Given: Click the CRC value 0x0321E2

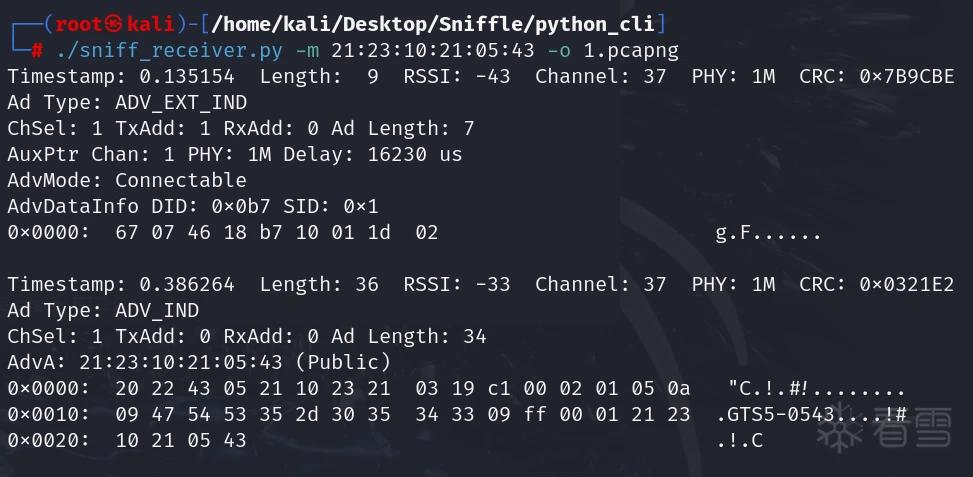Looking at the screenshot, I should tap(907, 284).
